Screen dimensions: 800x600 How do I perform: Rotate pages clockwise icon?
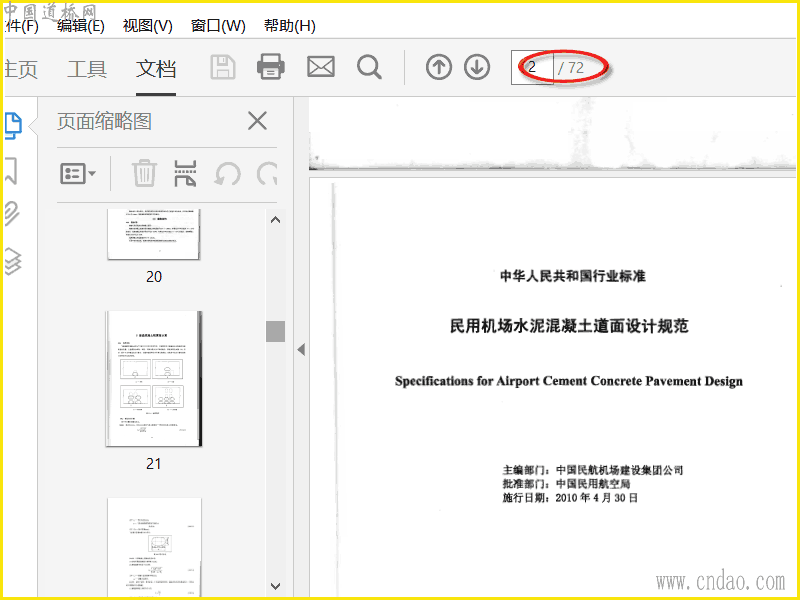267,174
